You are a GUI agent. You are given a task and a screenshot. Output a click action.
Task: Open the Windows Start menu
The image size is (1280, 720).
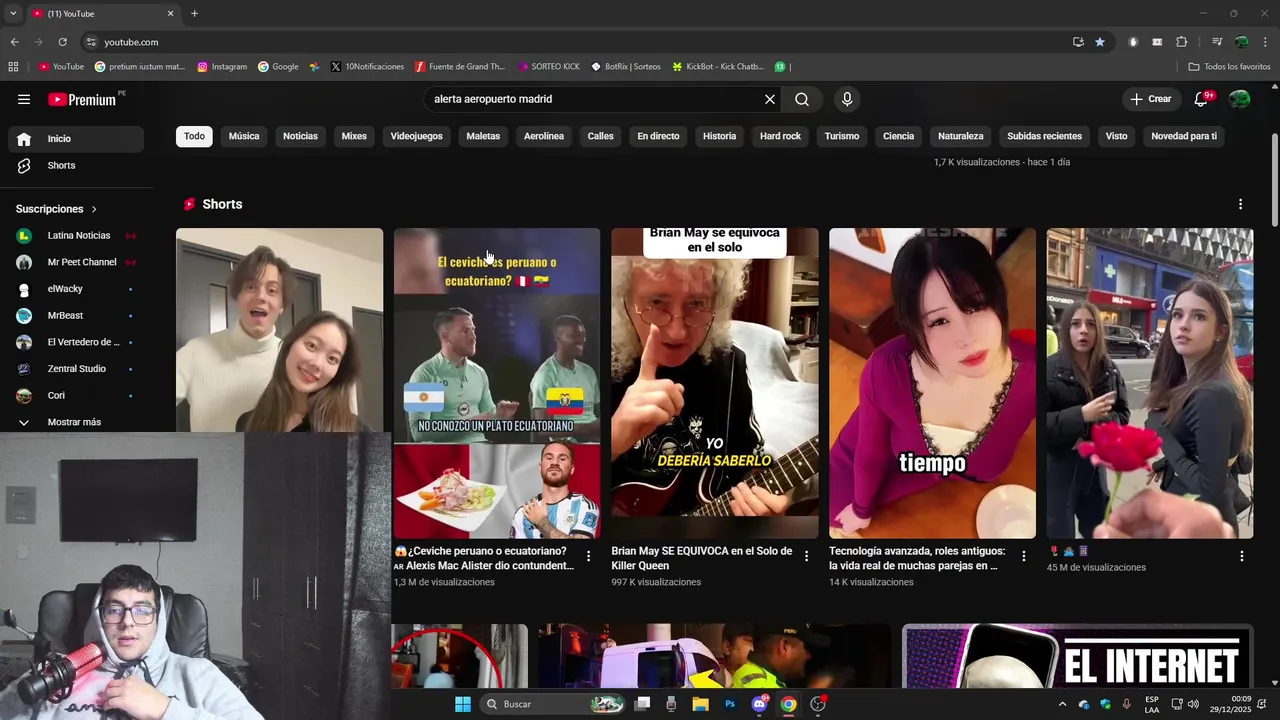point(463,704)
